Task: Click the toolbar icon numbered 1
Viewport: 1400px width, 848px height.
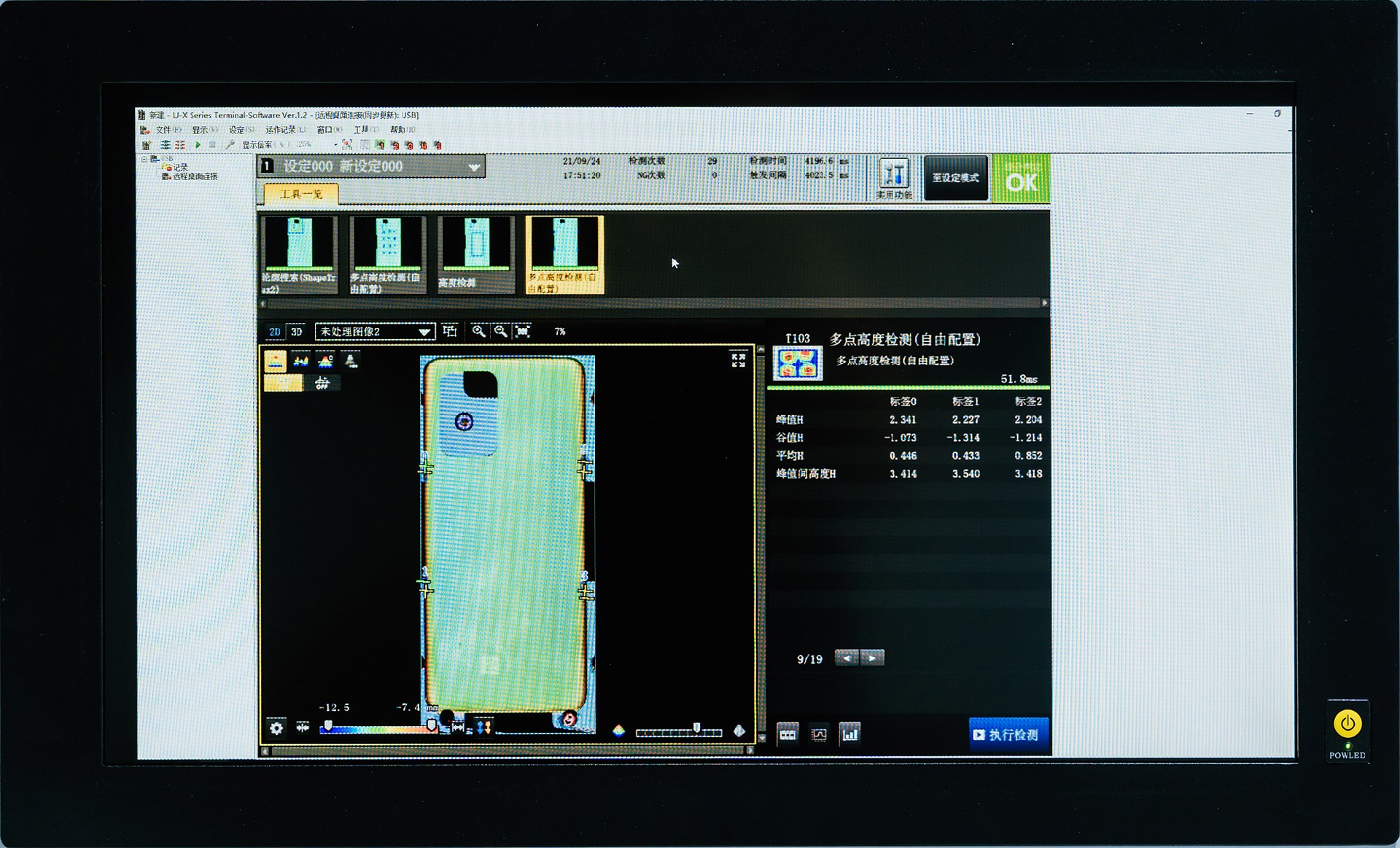Action: pos(379,145)
